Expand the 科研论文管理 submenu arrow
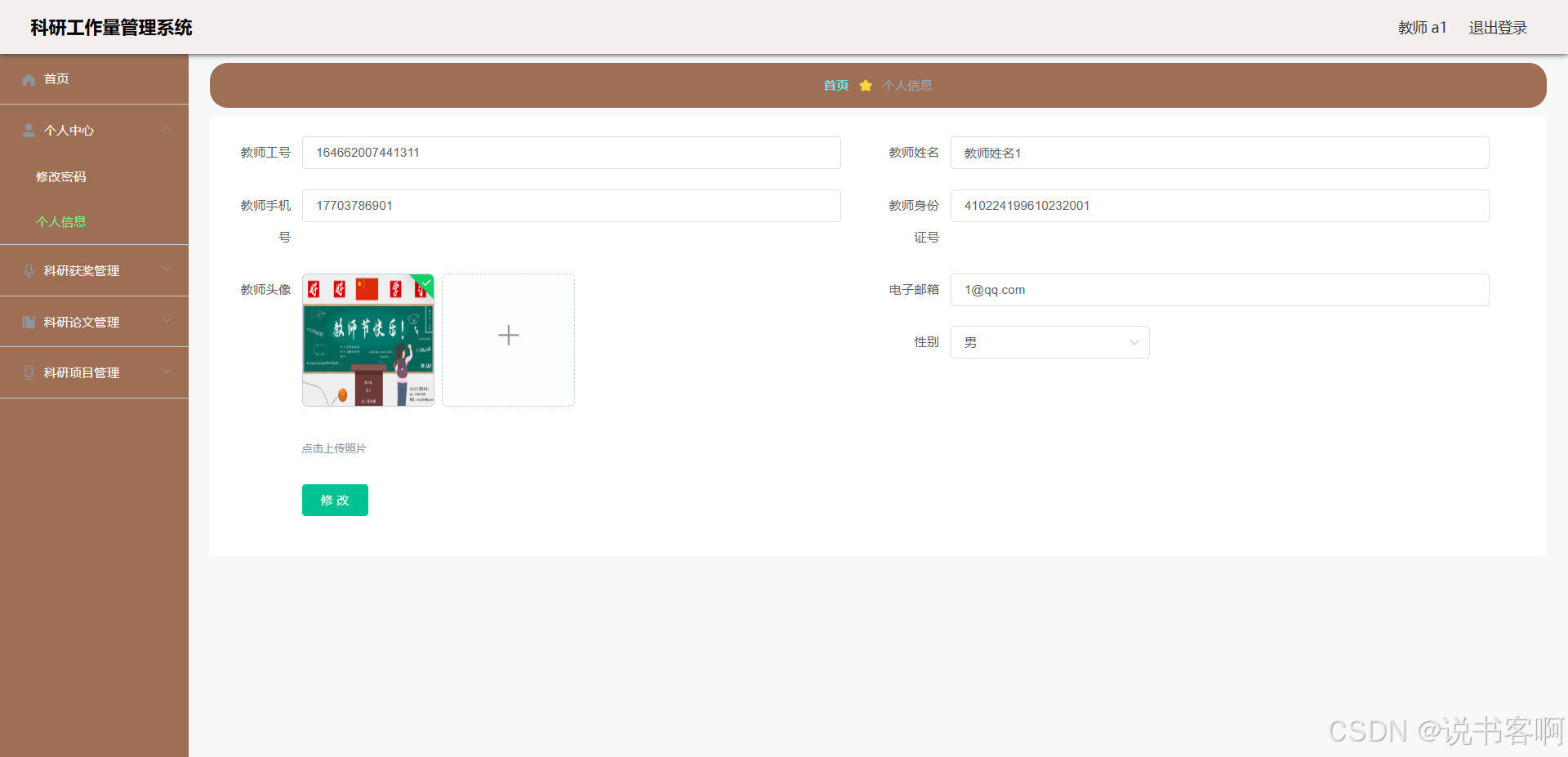The height and width of the screenshot is (757, 1568). click(x=167, y=322)
